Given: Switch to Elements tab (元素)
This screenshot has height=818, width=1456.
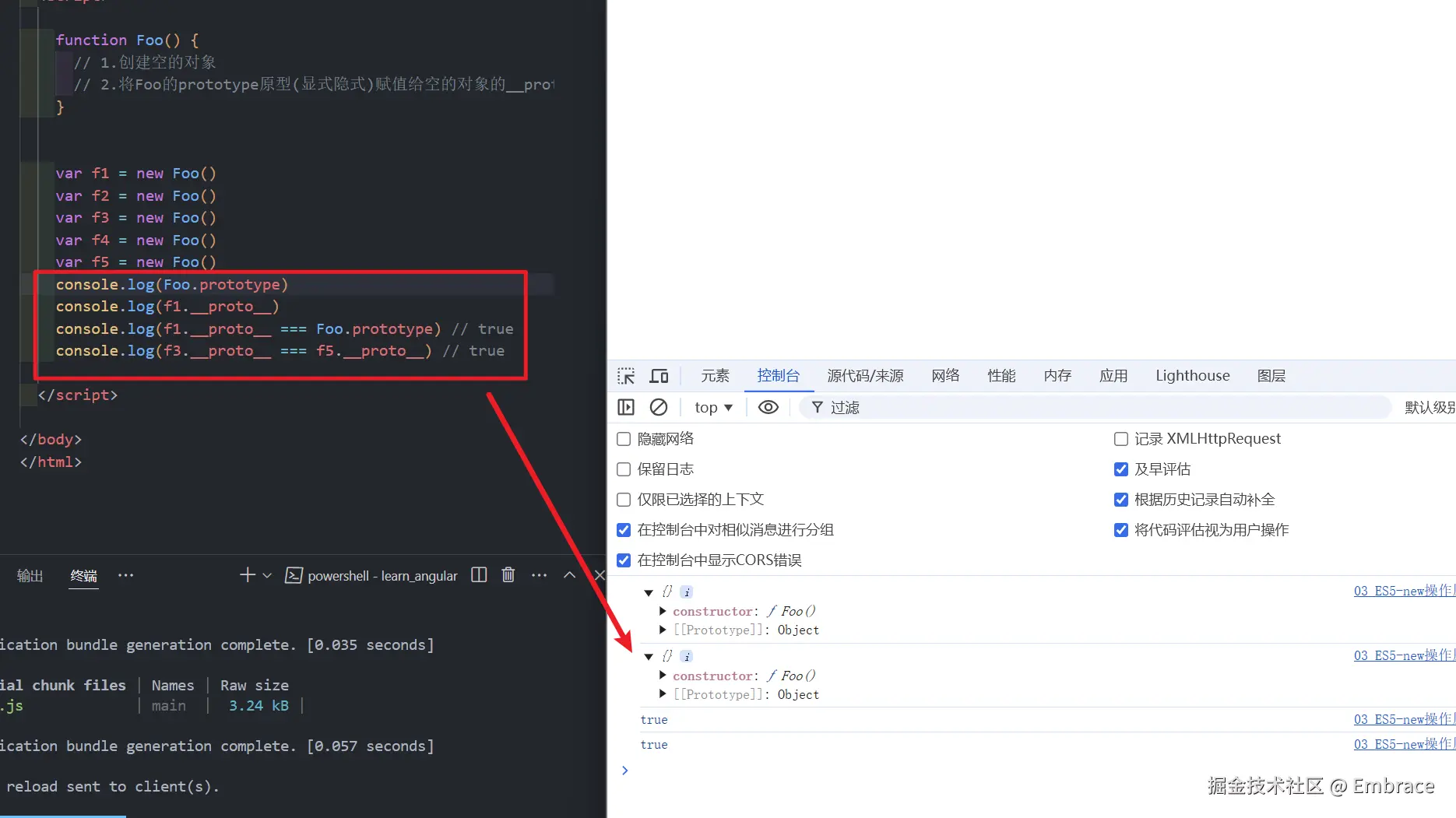Looking at the screenshot, I should [715, 376].
